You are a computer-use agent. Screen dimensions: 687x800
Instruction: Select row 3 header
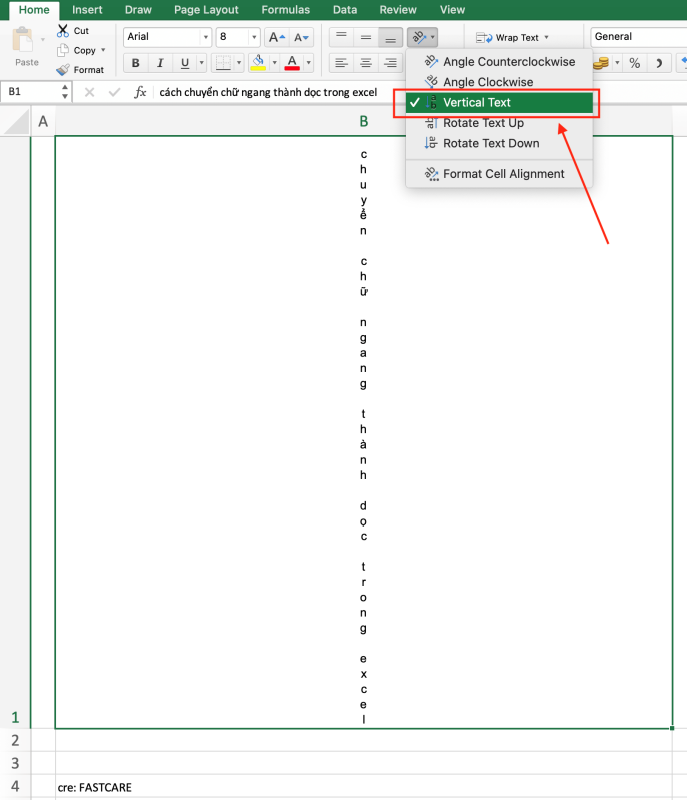coord(15,763)
